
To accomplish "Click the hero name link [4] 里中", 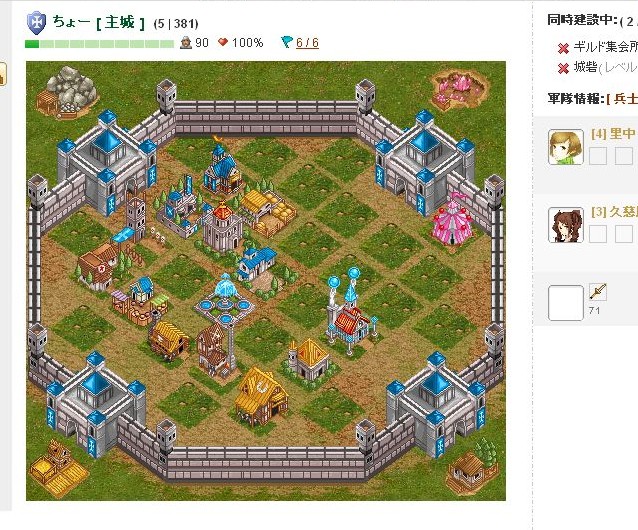I will point(613,133).
